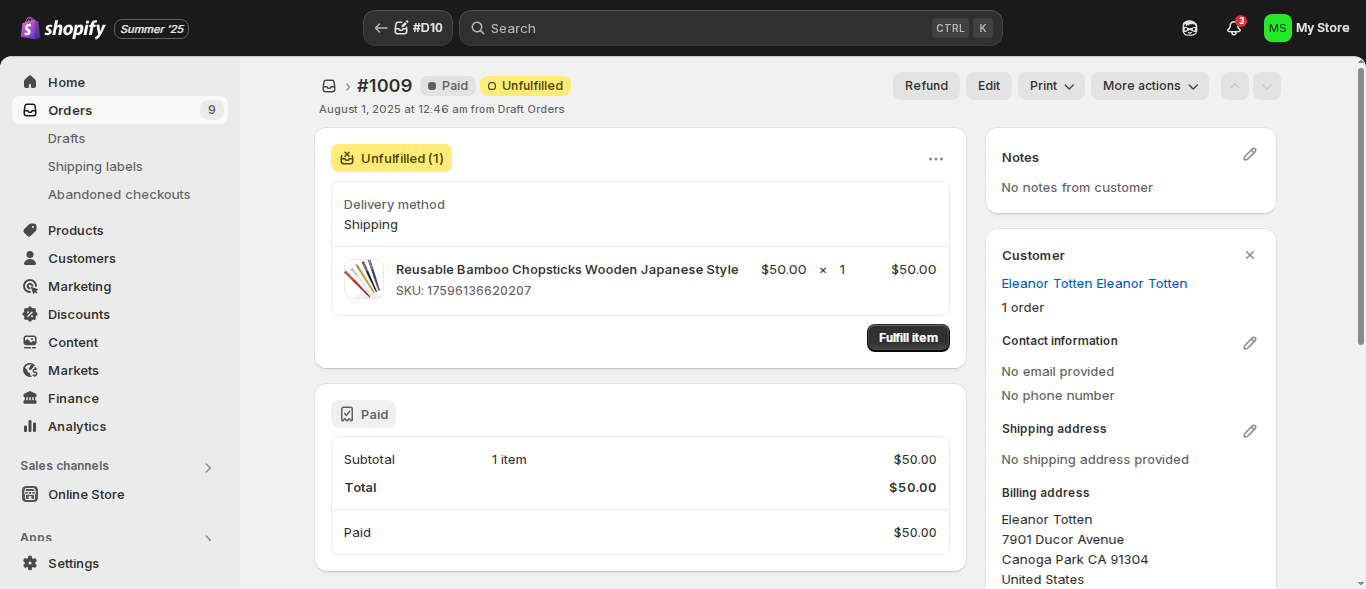Go back using the #D10 arrow button
The width and height of the screenshot is (1366, 589).
408,28
